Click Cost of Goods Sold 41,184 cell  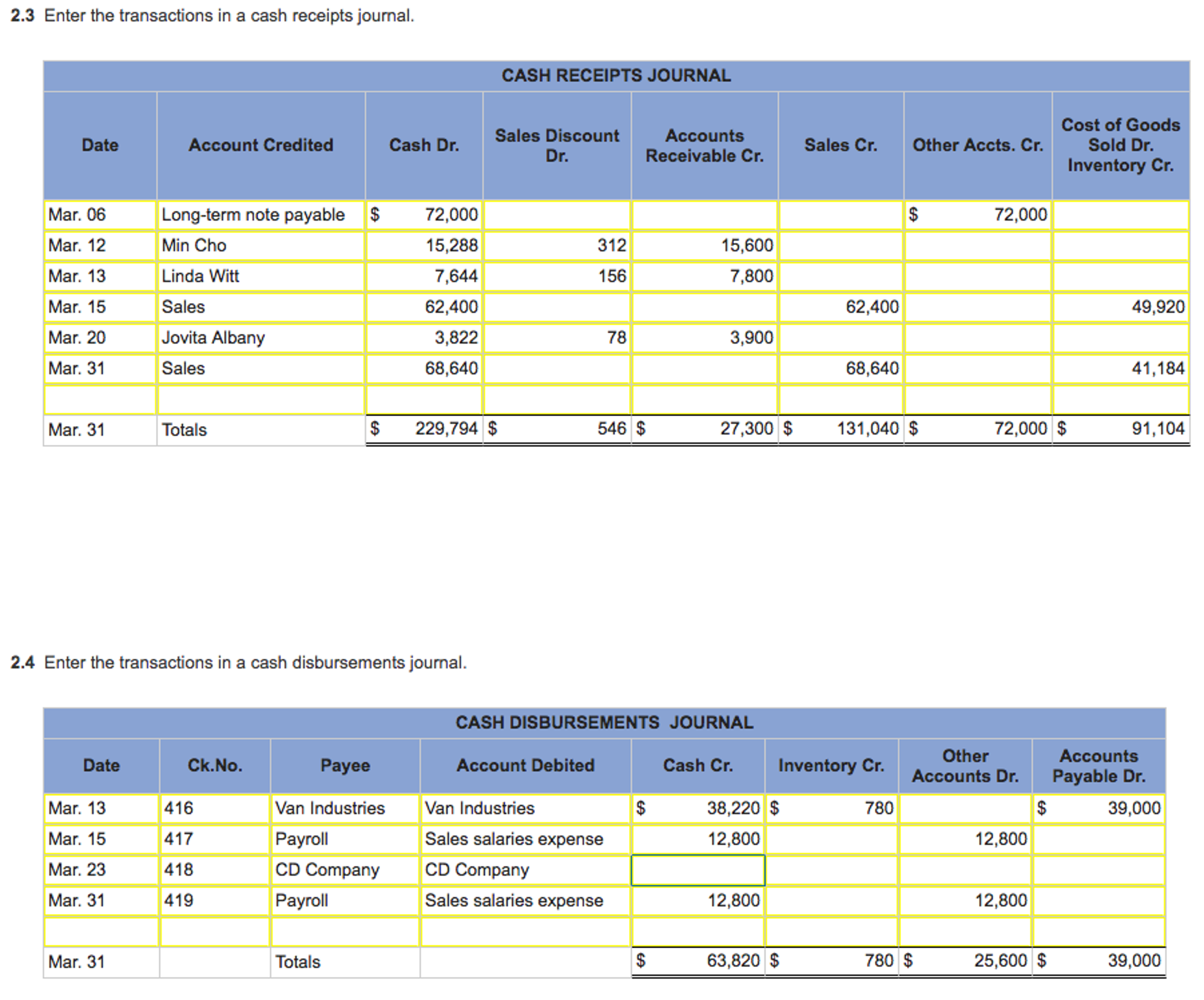(x=1121, y=368)
